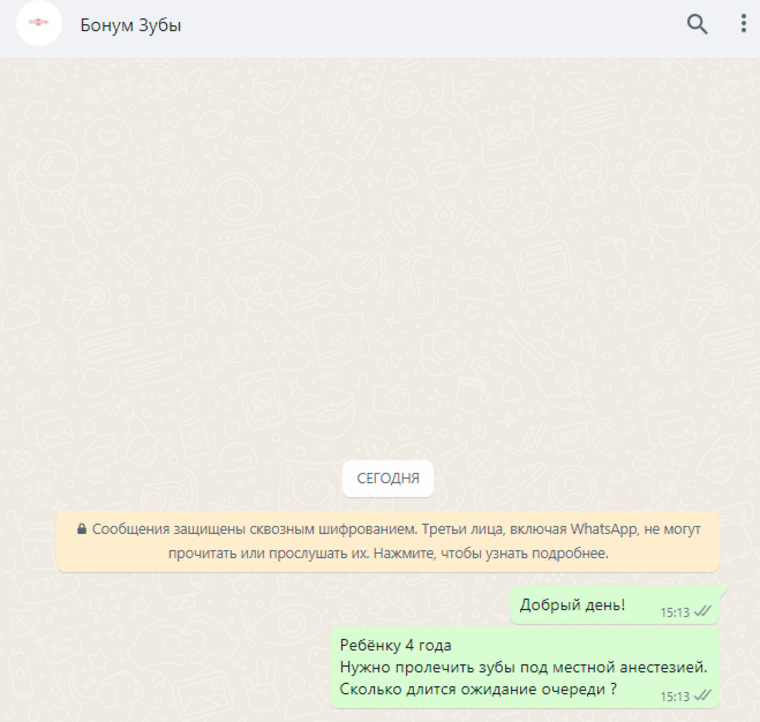Viewport: 760px width, 722px height.
Task: Open the three-dot chat menu
Action: 743,24
